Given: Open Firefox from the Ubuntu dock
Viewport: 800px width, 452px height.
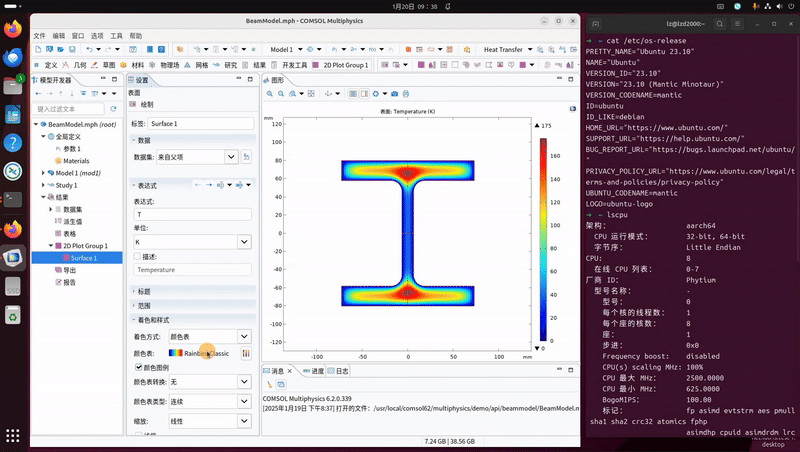Looking at the screenshot, I should (x=13, y=29).
